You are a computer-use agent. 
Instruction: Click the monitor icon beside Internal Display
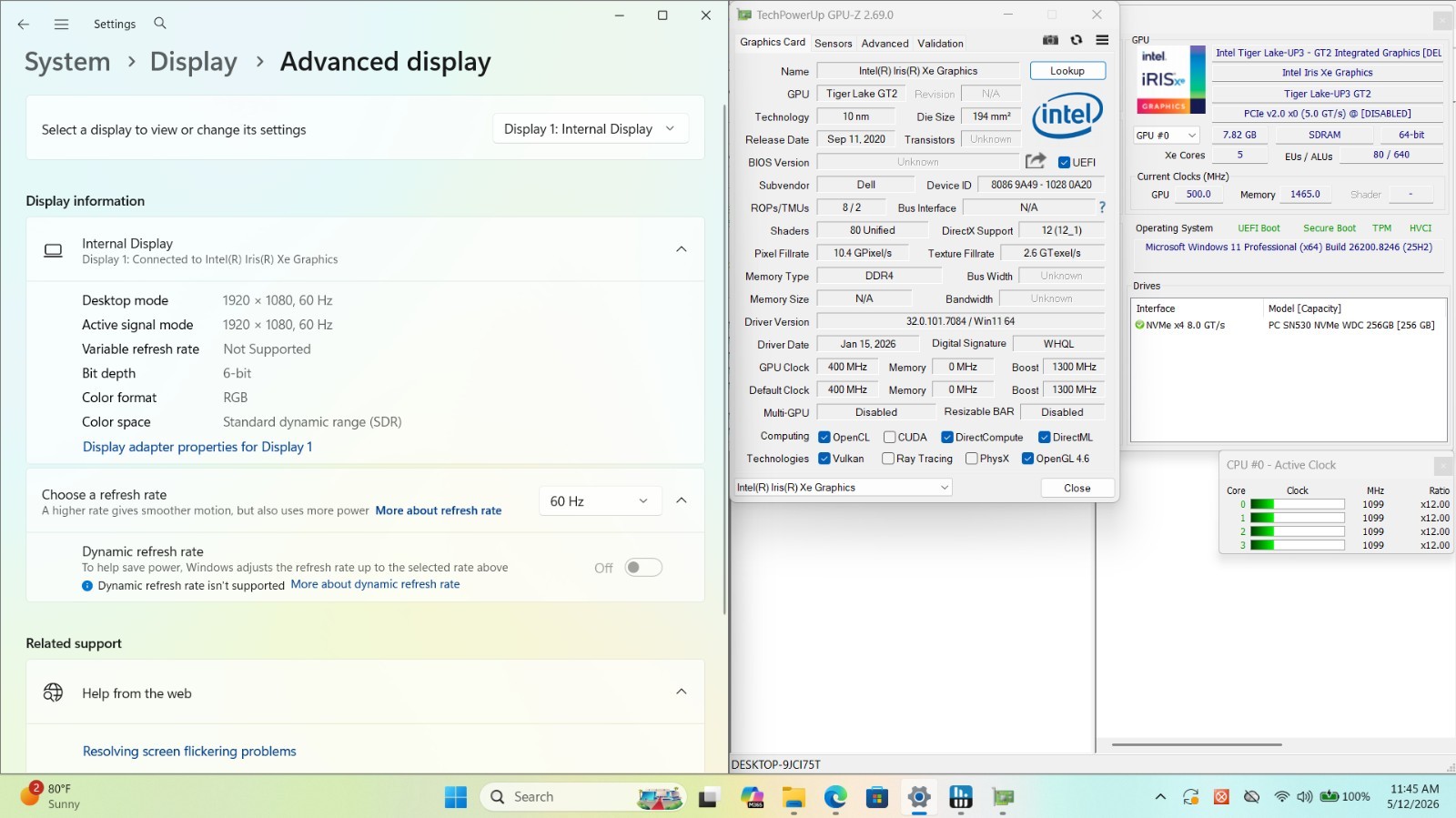pos(54,250)
